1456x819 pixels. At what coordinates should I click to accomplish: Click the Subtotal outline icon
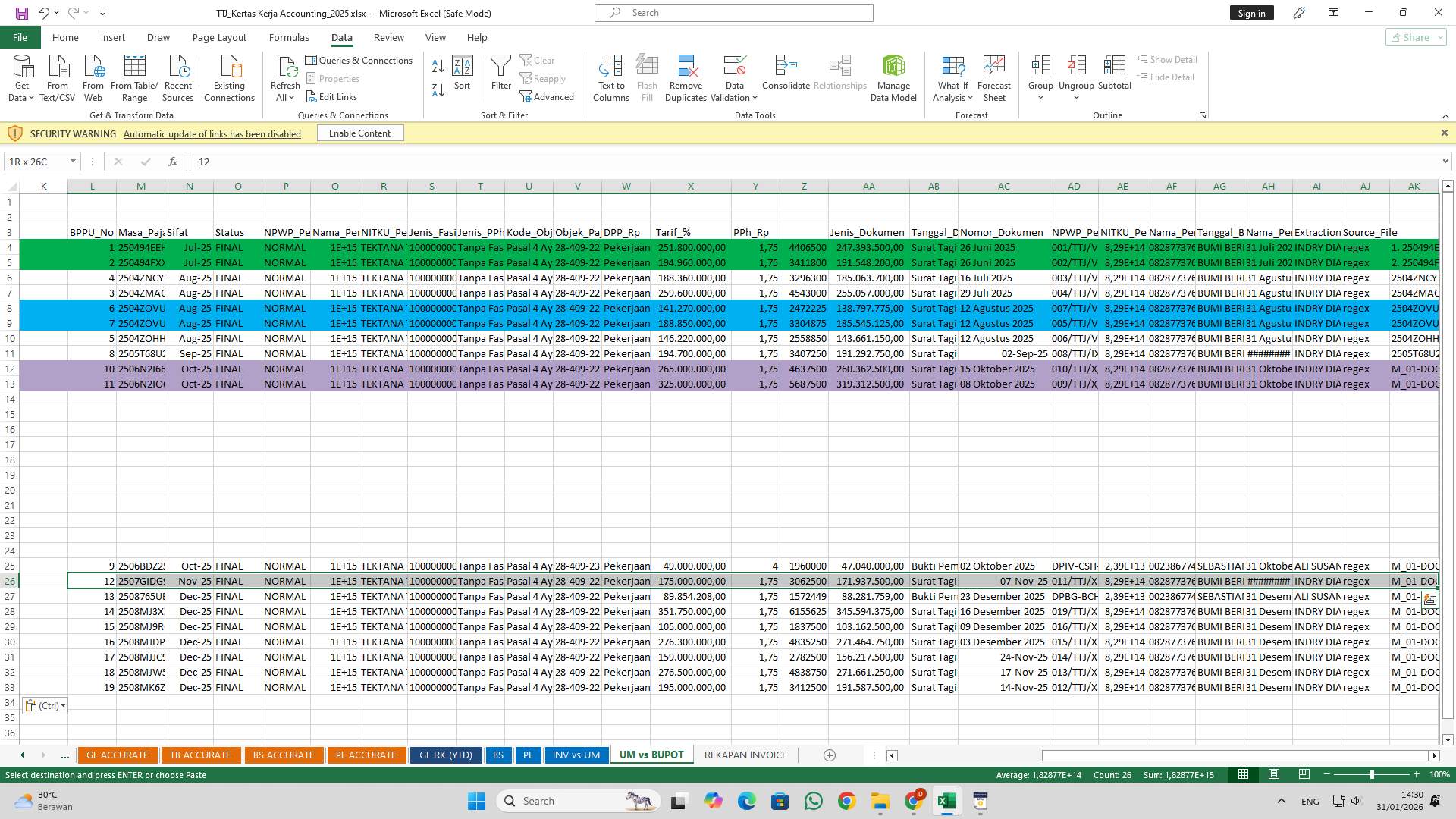1114,72
